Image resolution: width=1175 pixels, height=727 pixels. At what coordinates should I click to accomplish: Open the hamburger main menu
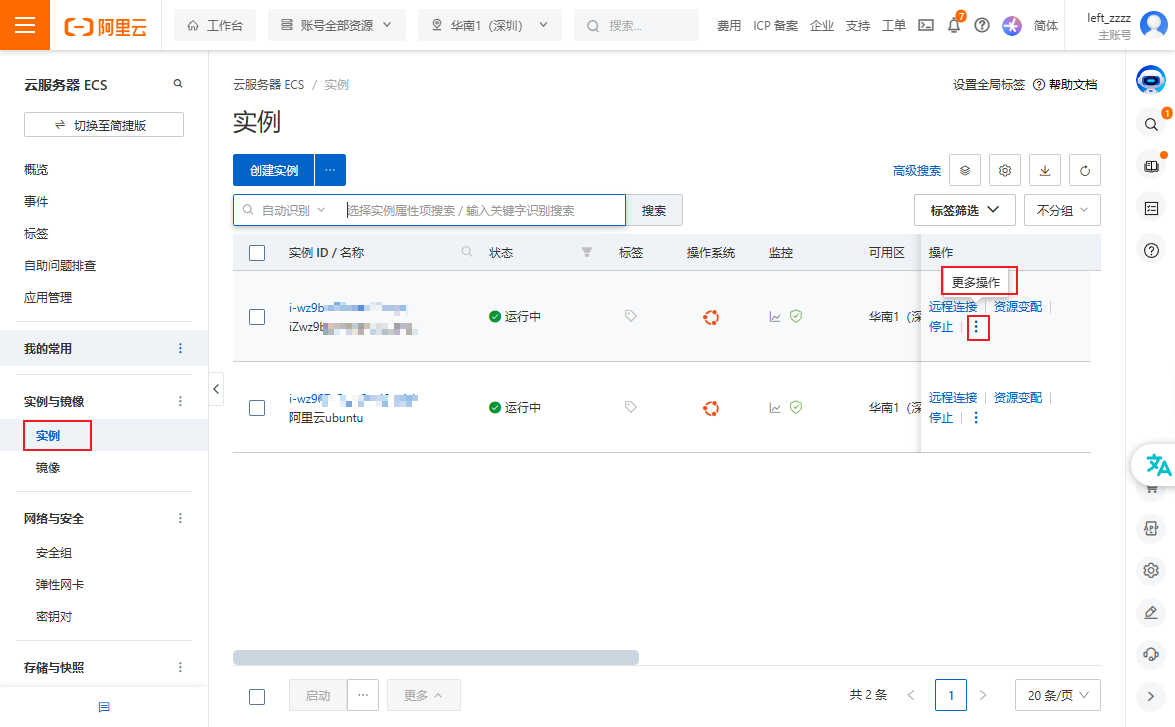25,25
